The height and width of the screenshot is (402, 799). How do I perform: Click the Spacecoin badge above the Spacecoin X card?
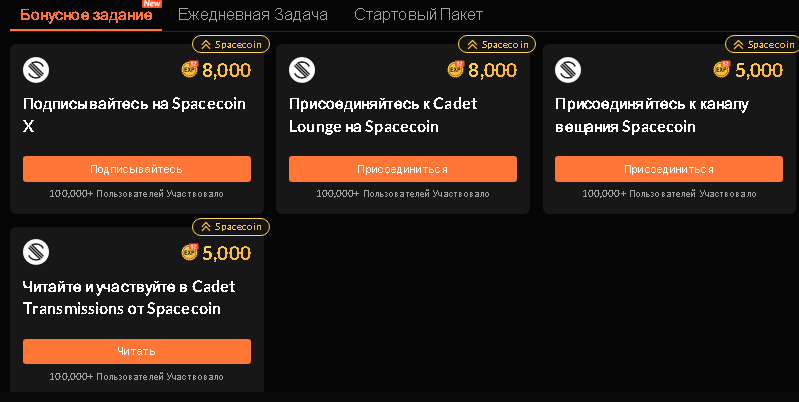pyautogui.click(x=231, y=44)
